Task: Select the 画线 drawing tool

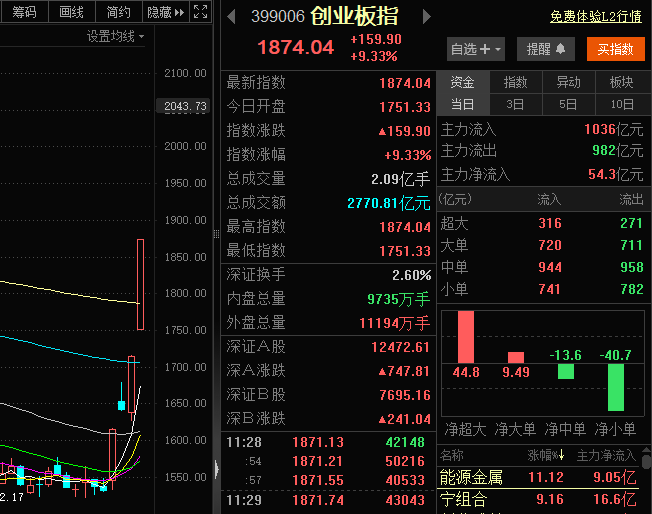Action: [x=72, y=12]
